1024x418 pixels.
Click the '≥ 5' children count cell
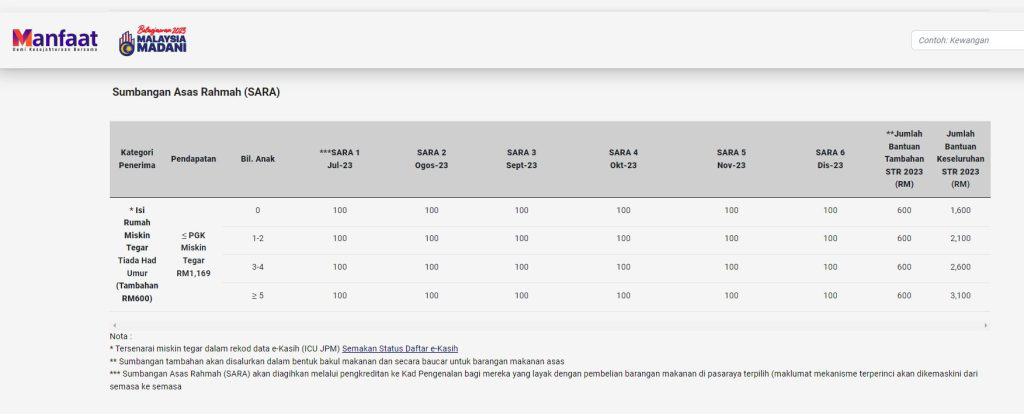[257, 295]
